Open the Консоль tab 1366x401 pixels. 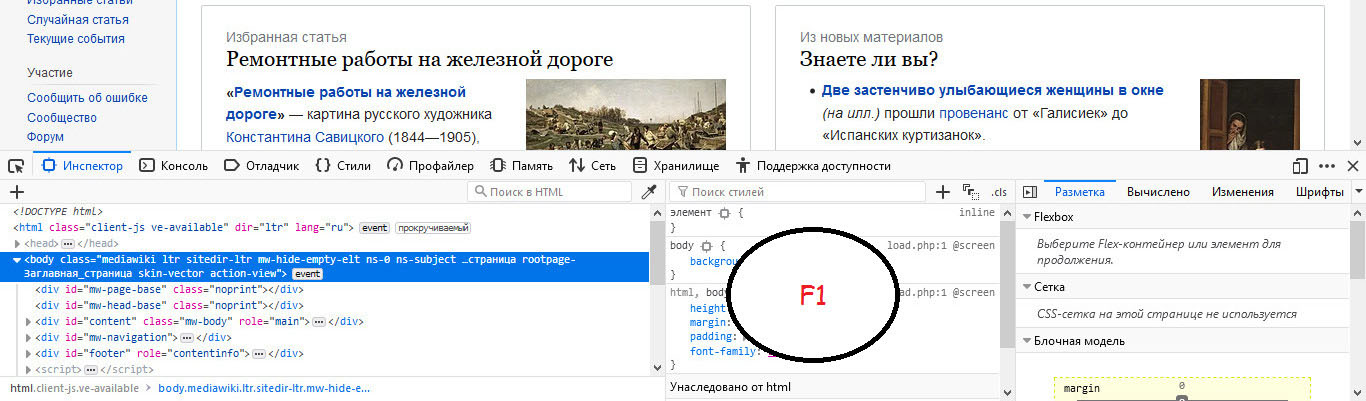174,166
